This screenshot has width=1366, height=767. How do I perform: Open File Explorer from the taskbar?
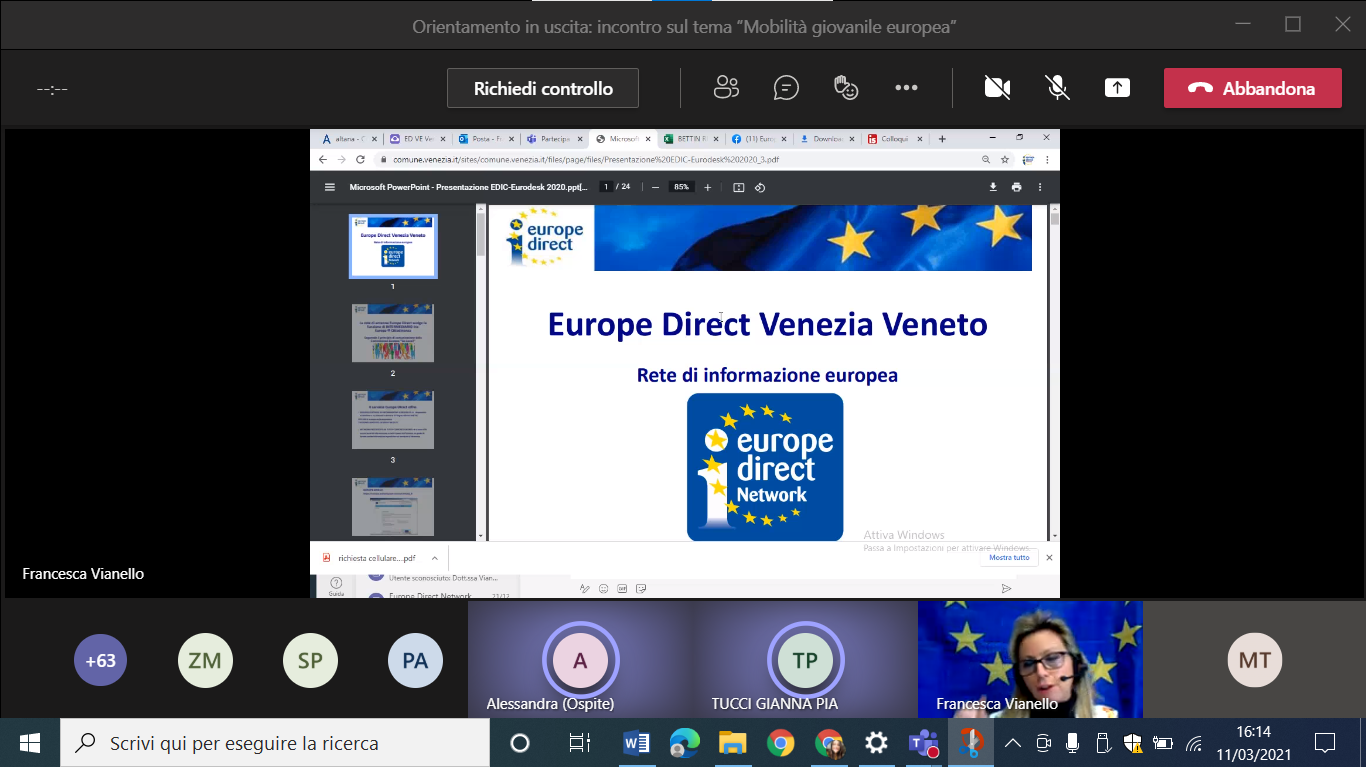pos(733,743)
